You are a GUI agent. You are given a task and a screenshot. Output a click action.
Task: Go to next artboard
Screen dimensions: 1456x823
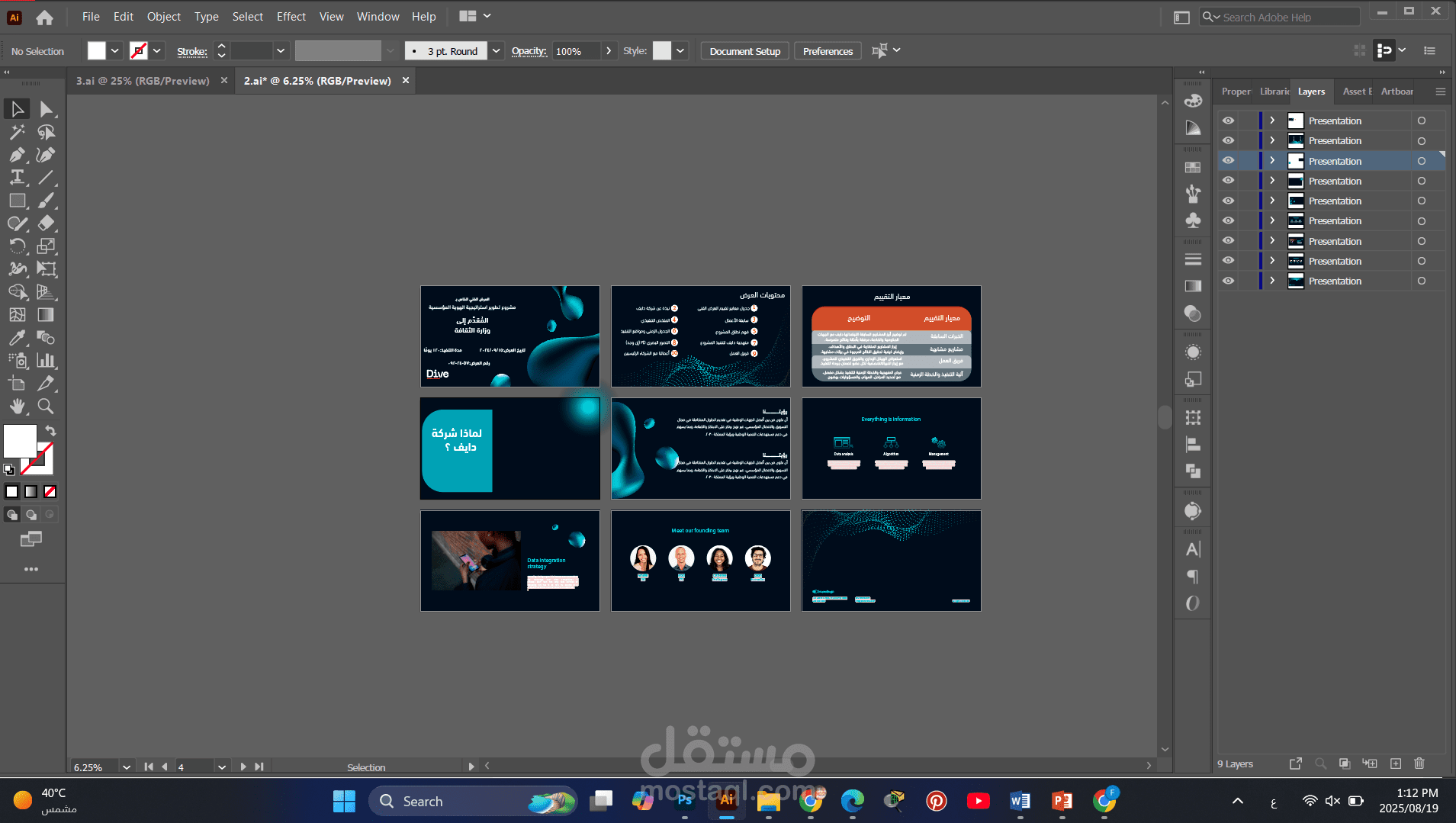243,767
